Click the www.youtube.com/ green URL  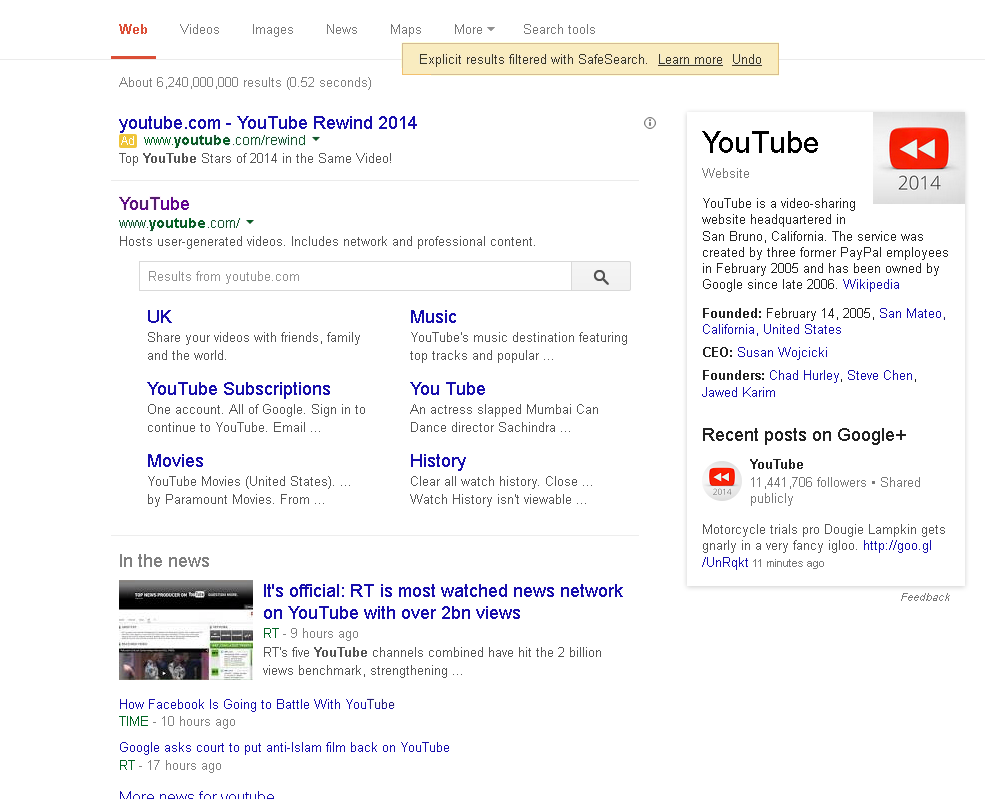179,223
